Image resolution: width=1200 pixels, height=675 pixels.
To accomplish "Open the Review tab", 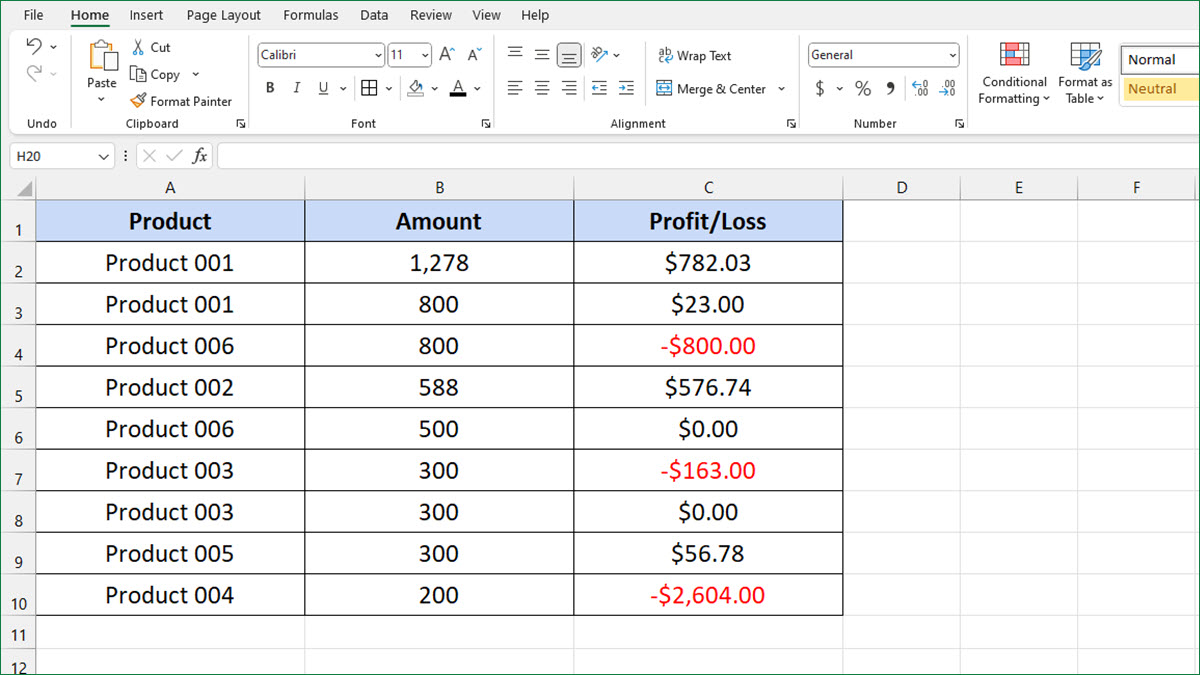I will [430, 15].
